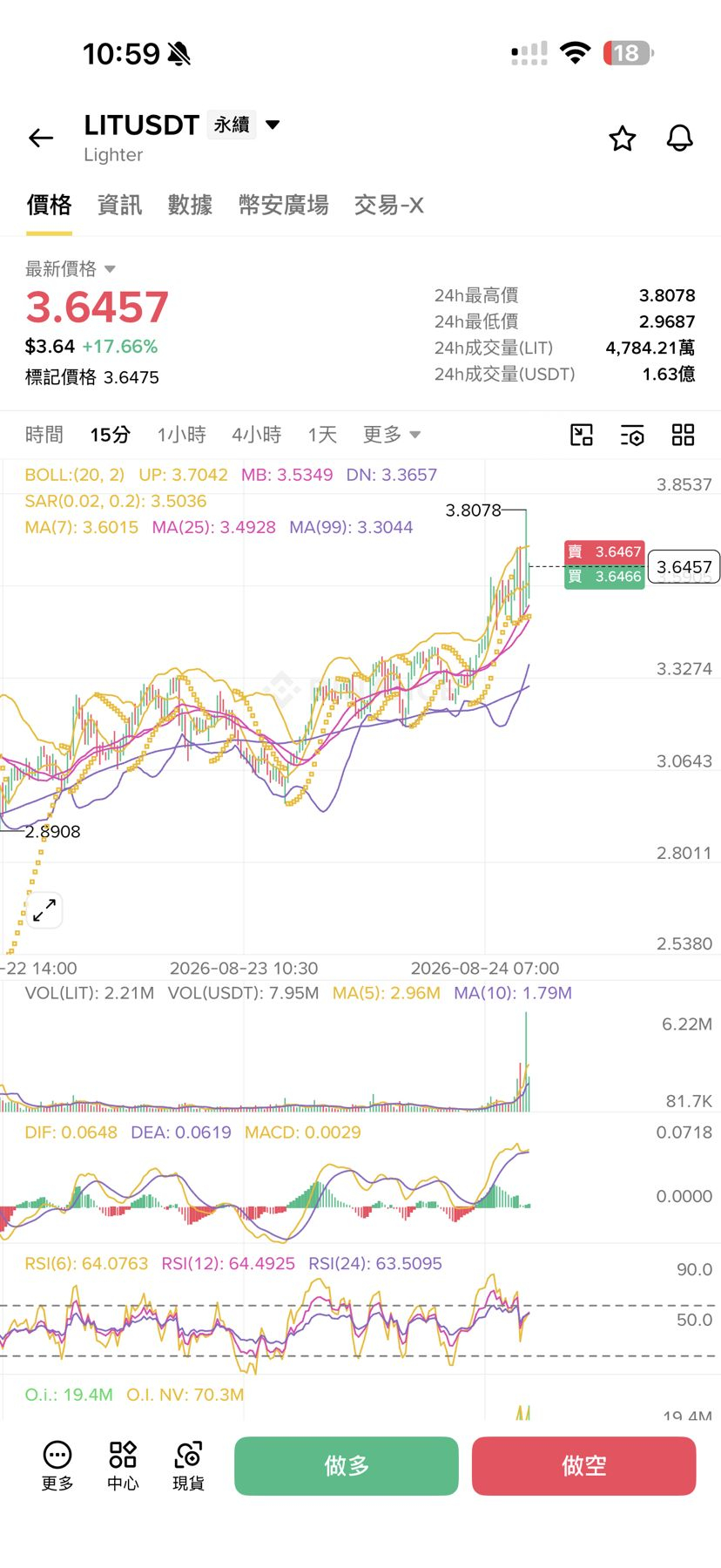Select the 4小時 chart interval
The height and width of the screenshot is (1568, 721).
coord(257,435)
